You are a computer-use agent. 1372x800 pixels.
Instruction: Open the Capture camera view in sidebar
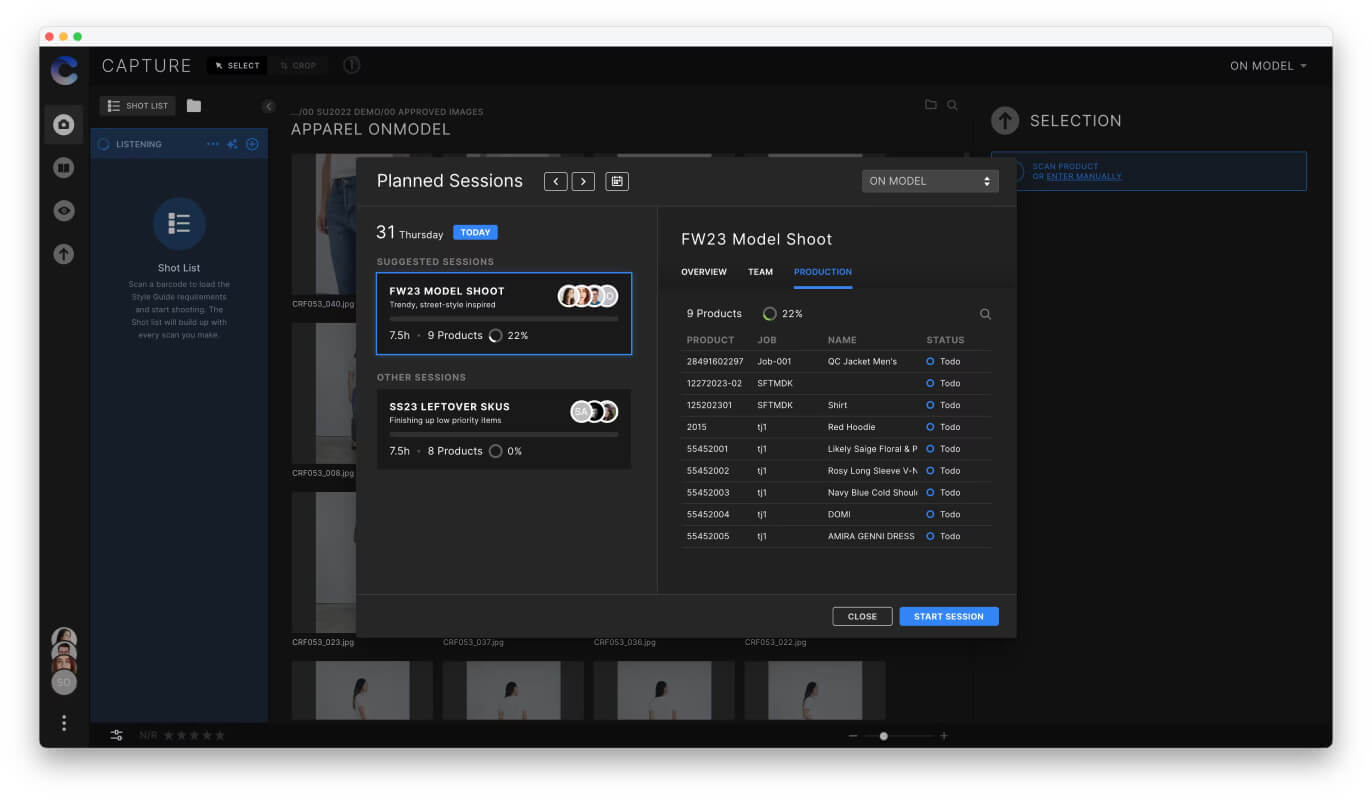[x=63, y=125]
